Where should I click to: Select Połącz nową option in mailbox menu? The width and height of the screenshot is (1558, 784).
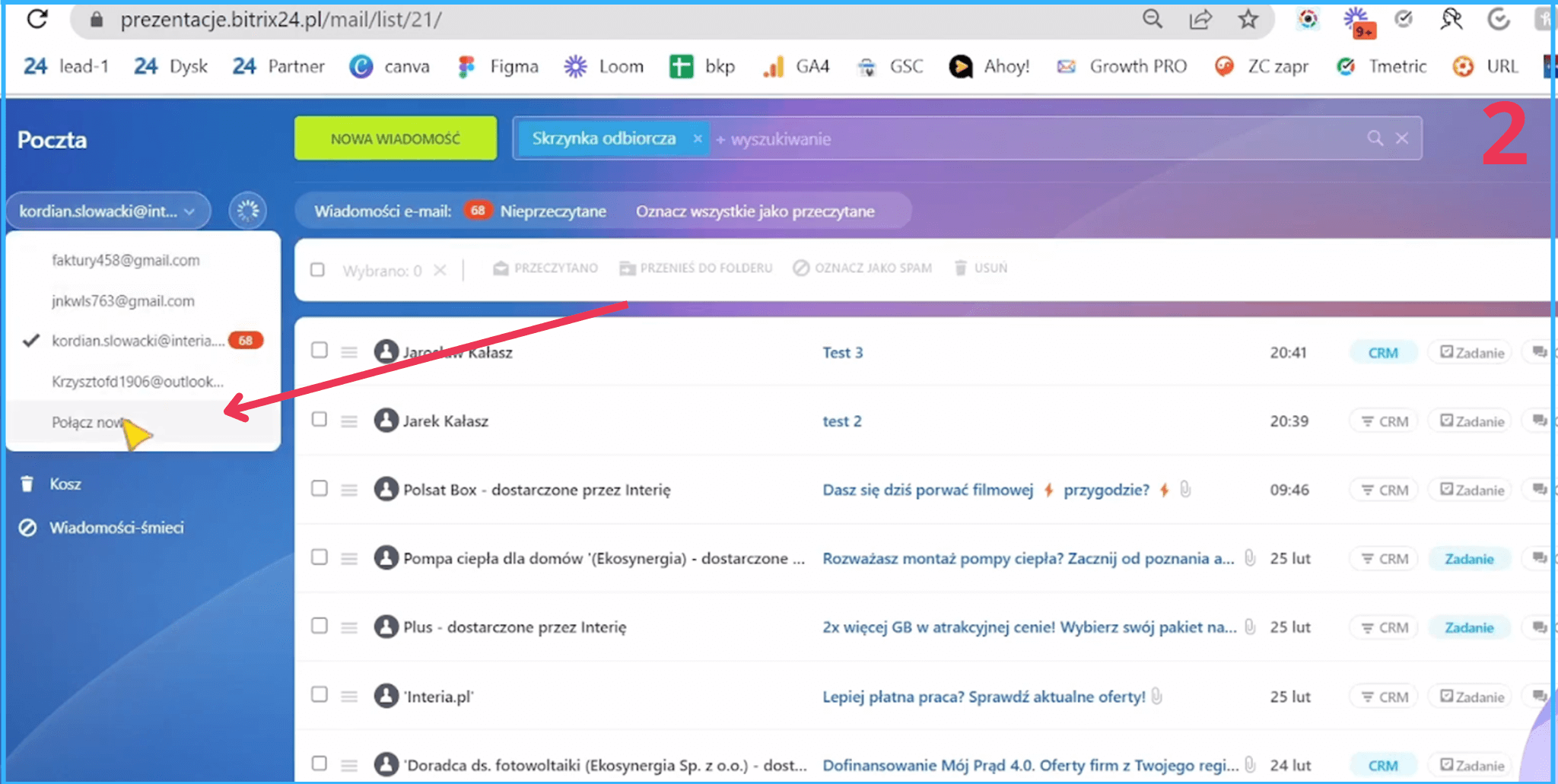pos(87,423)
